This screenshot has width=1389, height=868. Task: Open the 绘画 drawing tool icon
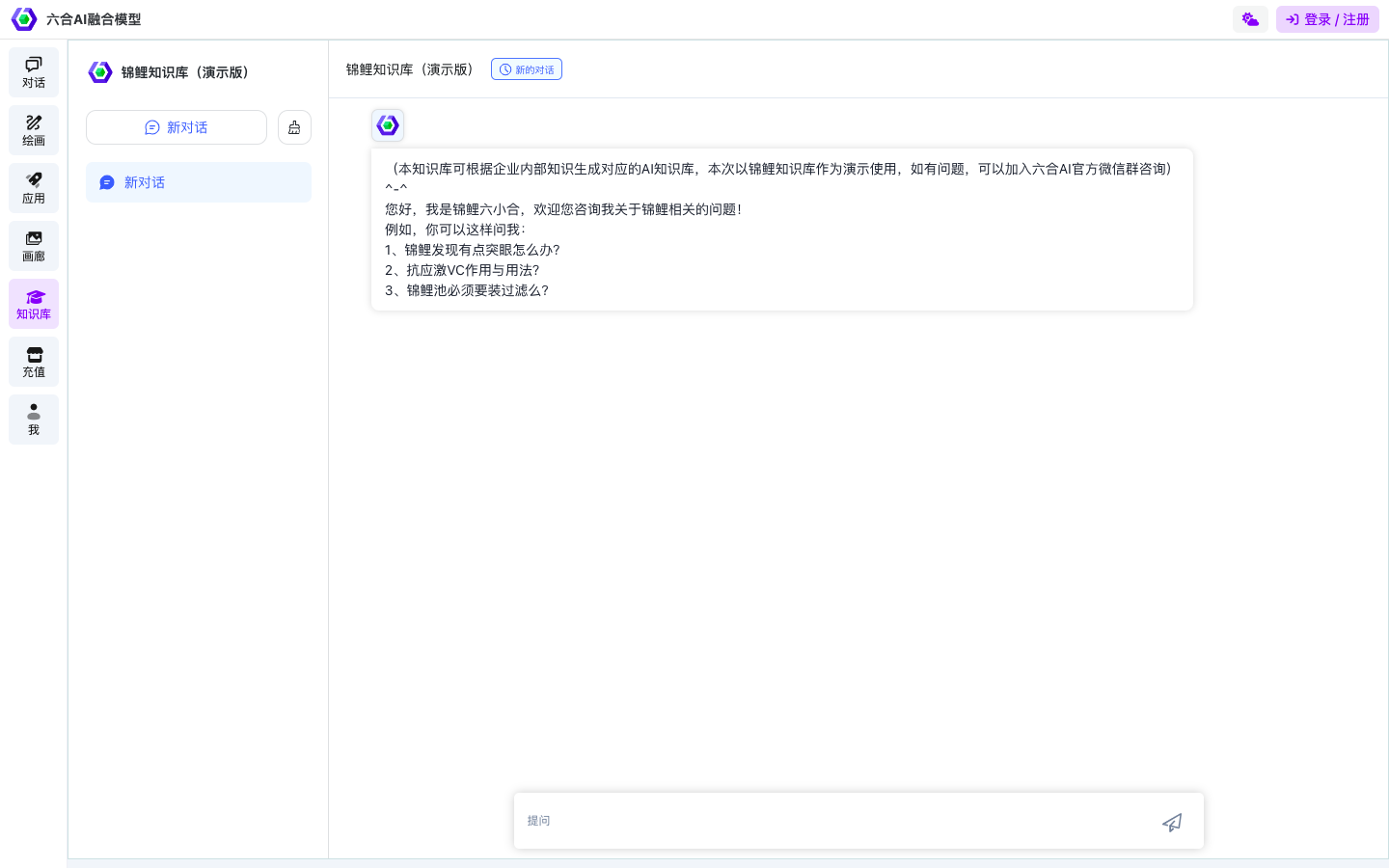(x=34, y=130)
